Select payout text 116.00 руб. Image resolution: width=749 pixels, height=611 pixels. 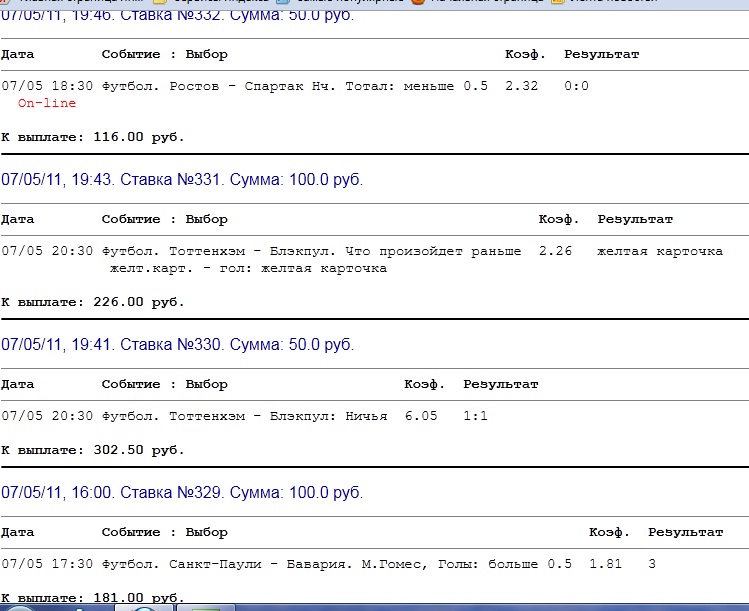(139, 137)
